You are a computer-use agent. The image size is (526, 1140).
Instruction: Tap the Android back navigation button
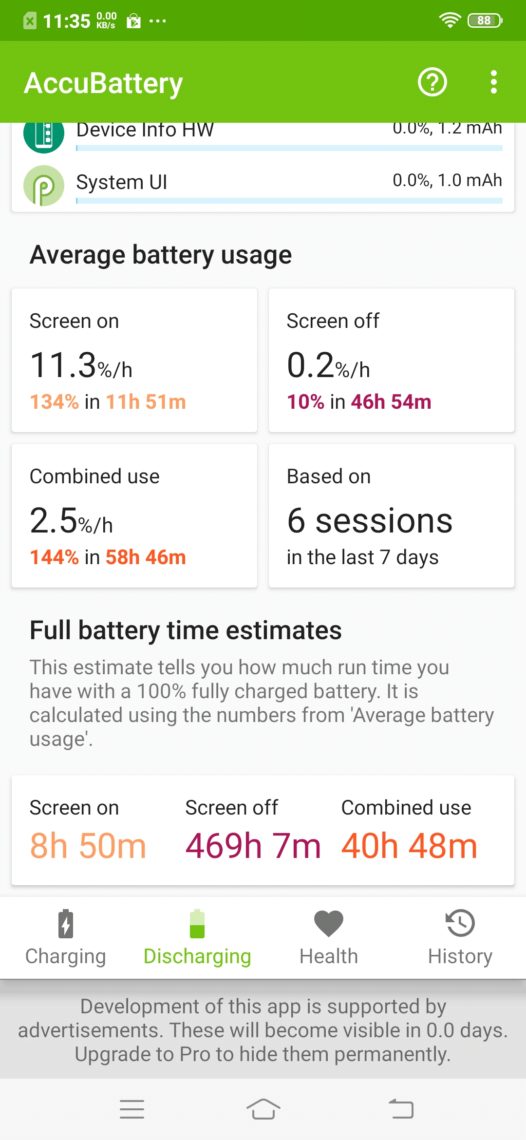(401, 1109)
